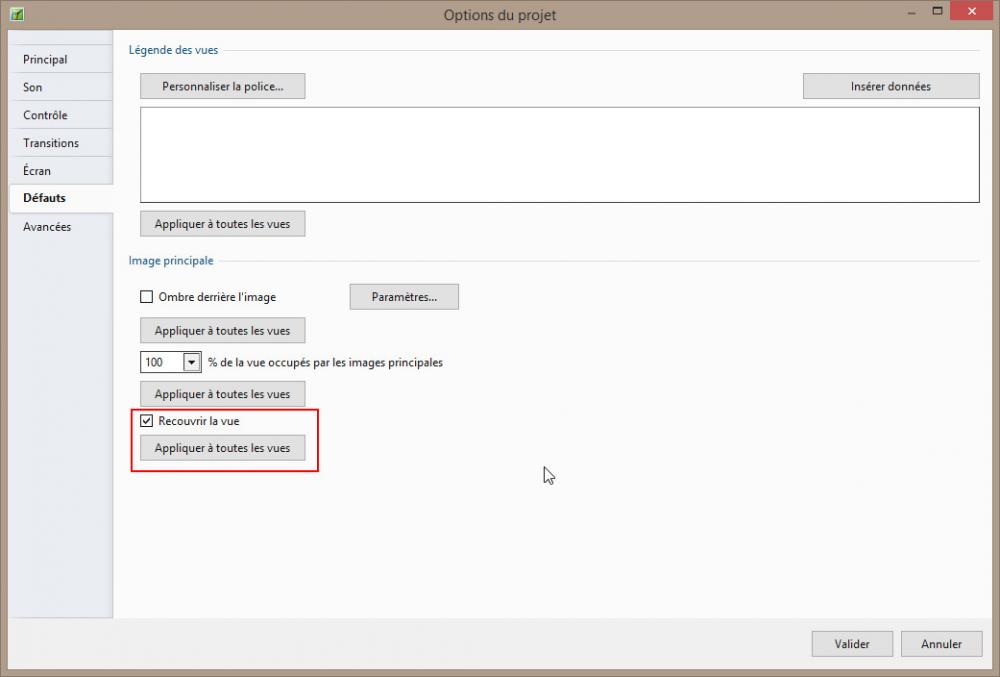Uncheck the Recouvrir la vue checkbox

click(147, 421)
